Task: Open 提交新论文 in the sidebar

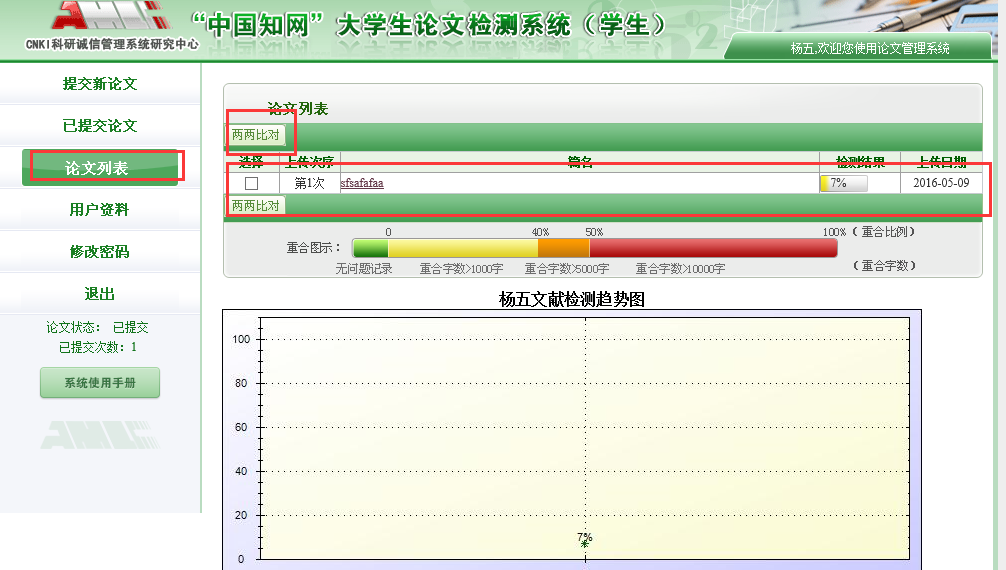Action: pyautogui.click(x=99, y=83)
